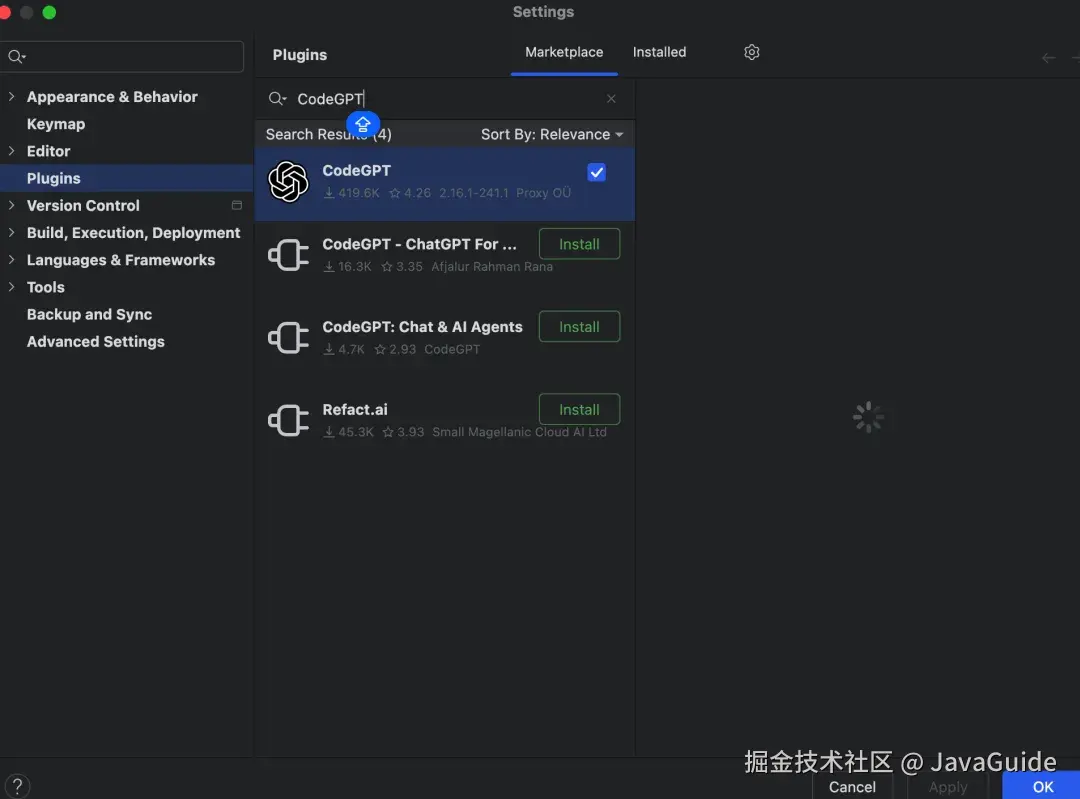Click the CodeGPT plugin logo icon
Viewport: 1080px width, 799px height.
(x=288, y=182)
